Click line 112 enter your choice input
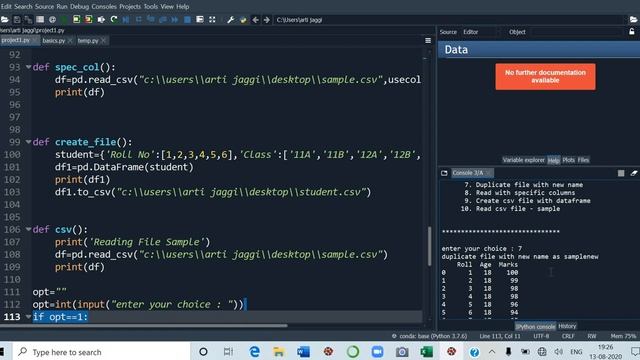 click(138, 304)
